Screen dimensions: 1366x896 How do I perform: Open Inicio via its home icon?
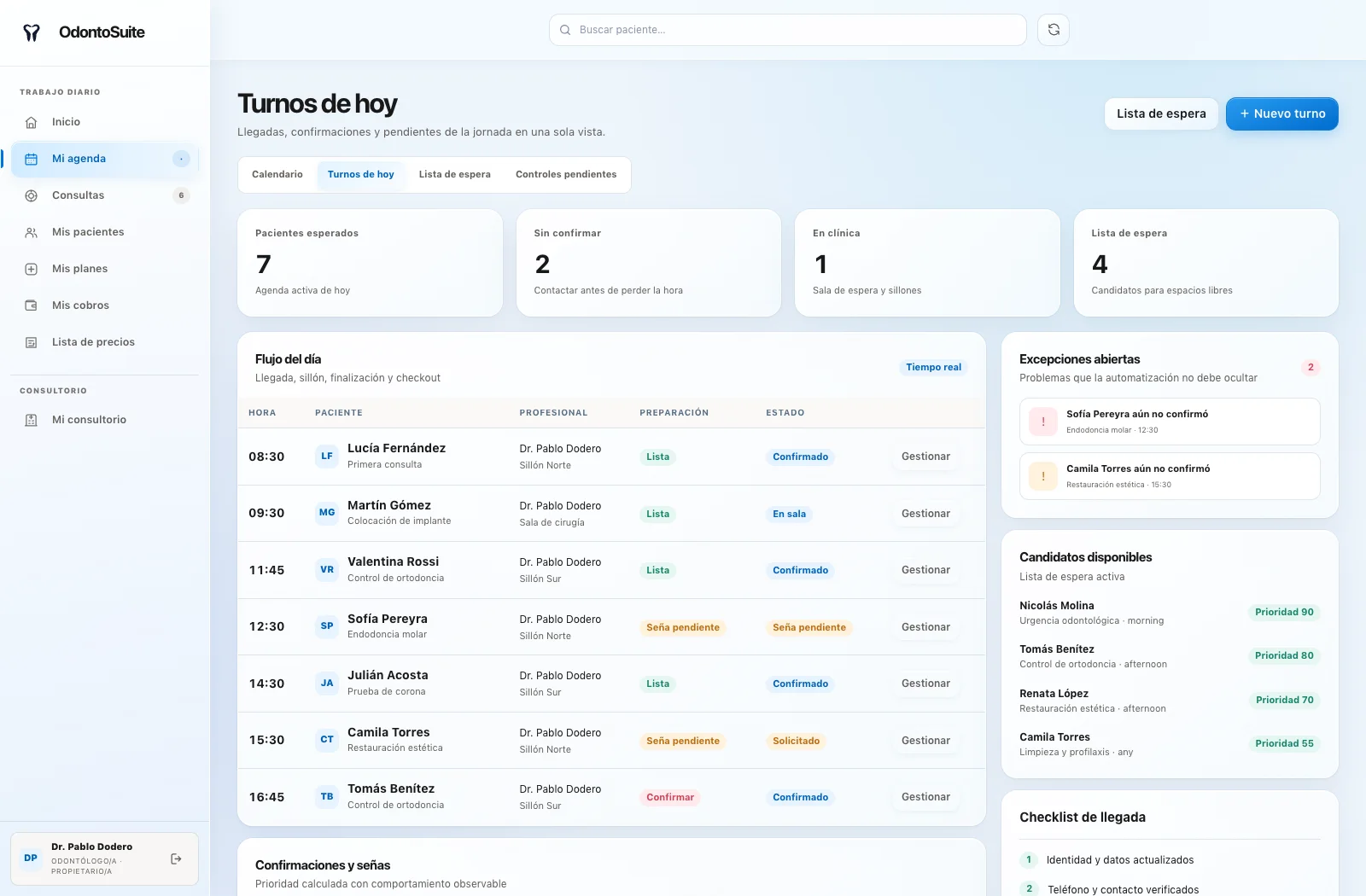pyautogui.click(x=32, y=122)
